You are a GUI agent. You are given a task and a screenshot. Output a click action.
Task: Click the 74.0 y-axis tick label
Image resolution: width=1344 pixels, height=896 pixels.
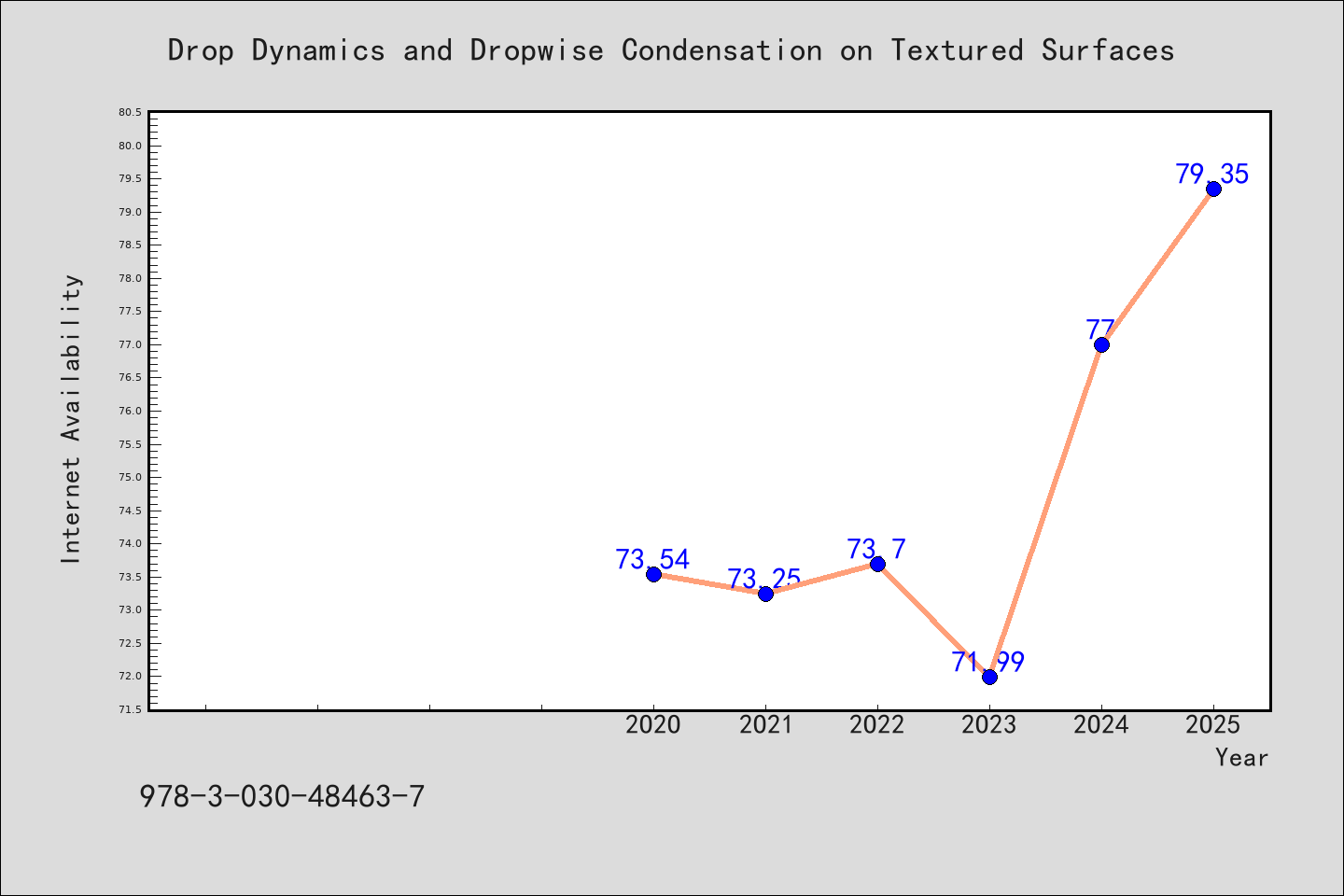[x=130, y=543]
